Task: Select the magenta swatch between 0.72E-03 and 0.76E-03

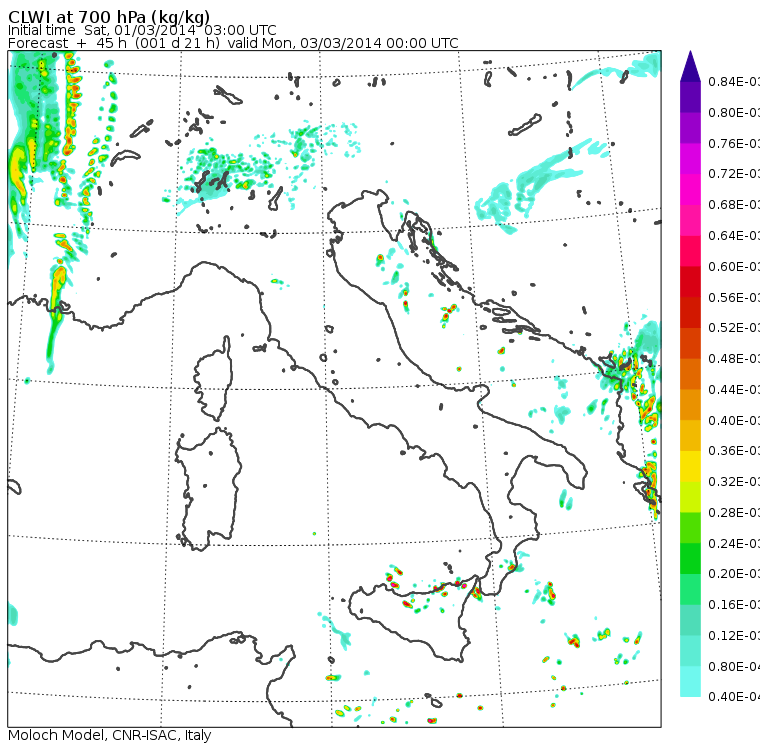Action: pos(691,159)
